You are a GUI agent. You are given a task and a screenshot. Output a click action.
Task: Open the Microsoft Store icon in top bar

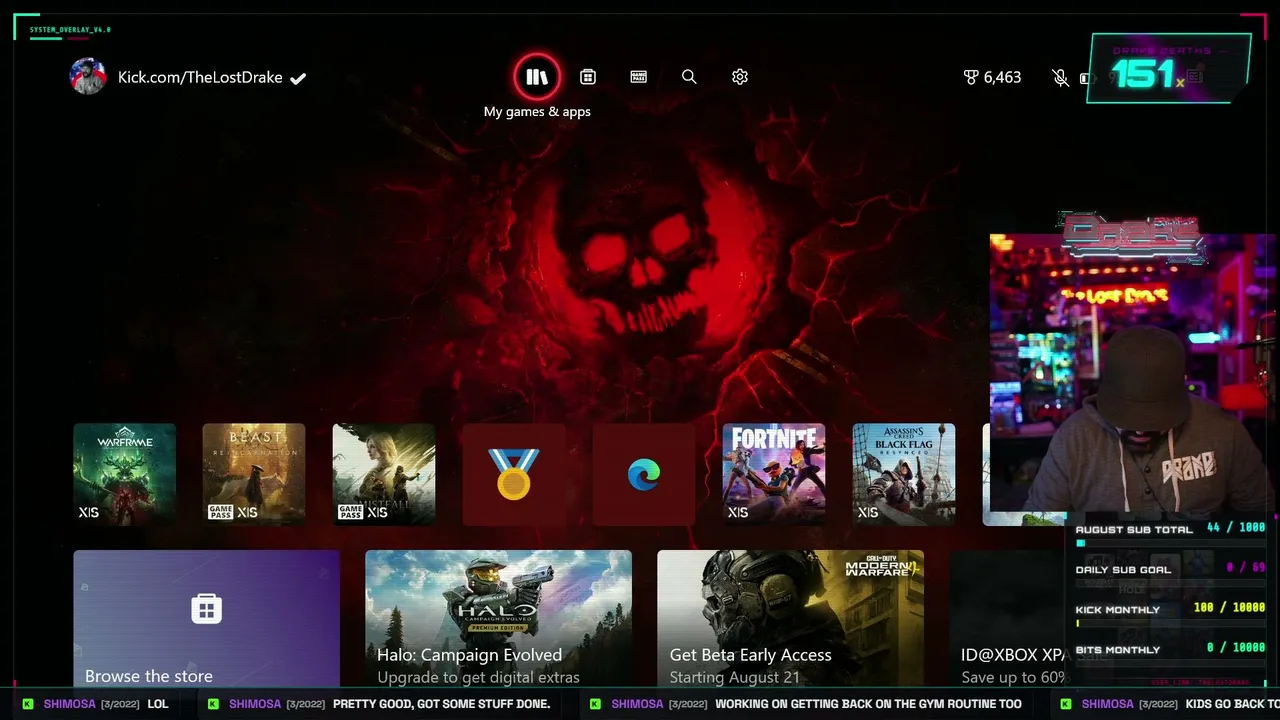coord(588,77)
